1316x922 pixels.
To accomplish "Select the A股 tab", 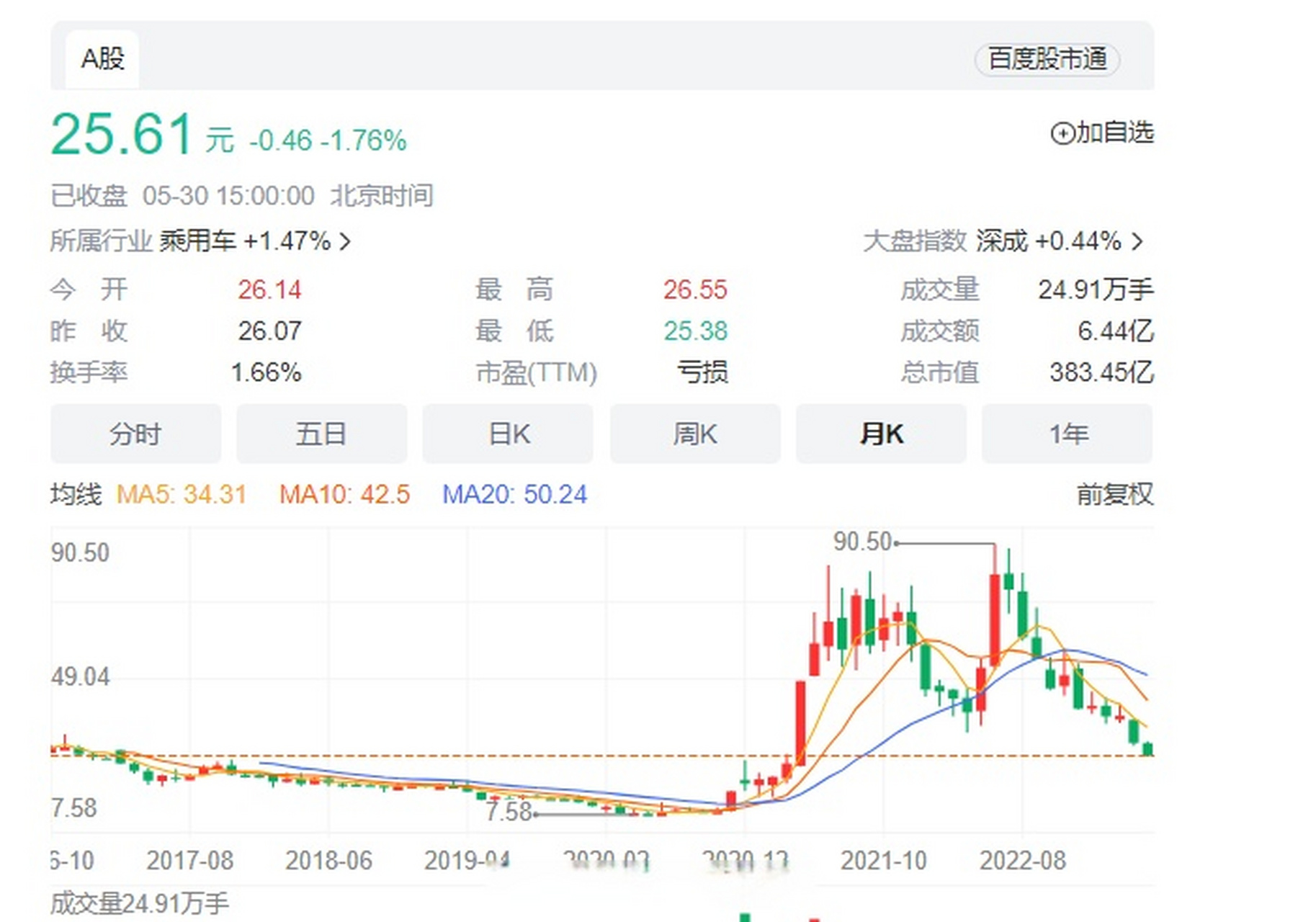I will [x=102, y=59].
